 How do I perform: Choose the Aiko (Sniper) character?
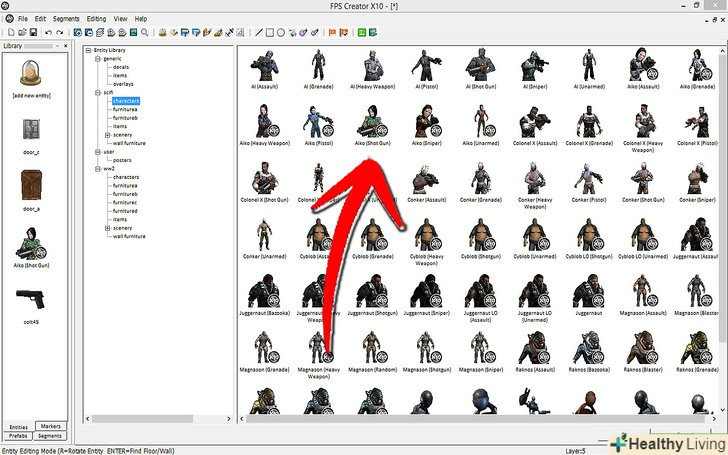point(427,125)
